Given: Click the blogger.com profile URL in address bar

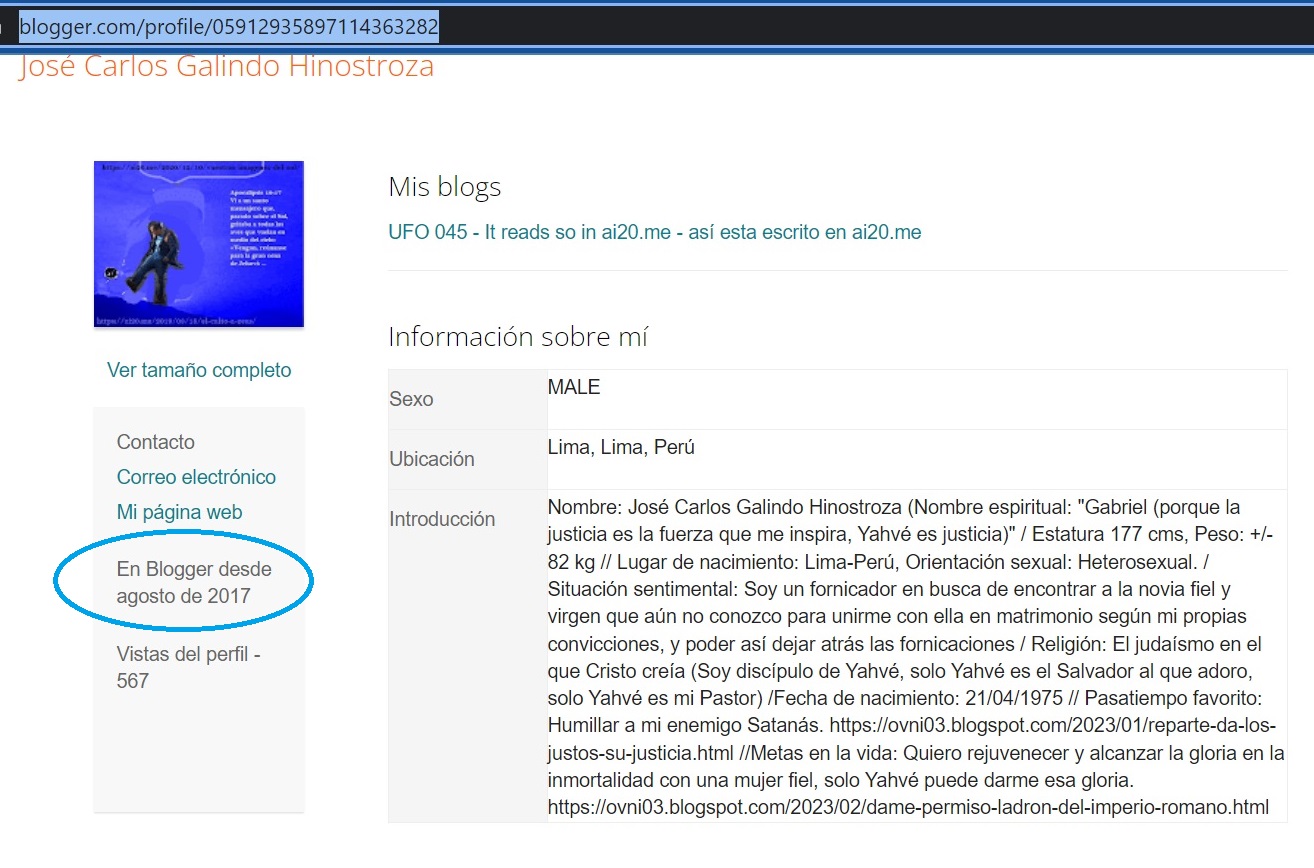Looking at the screenshot, I should 229,27.
